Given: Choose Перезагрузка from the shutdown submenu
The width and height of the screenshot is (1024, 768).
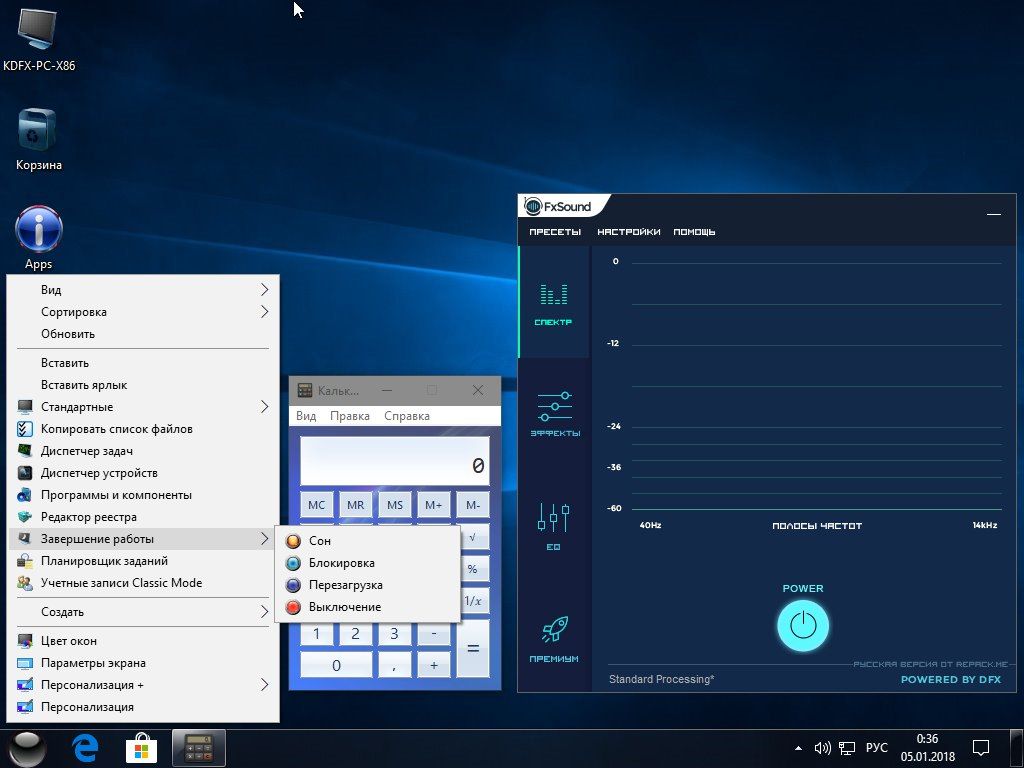Looking at the screenshot, I should (x=345, y=585).
